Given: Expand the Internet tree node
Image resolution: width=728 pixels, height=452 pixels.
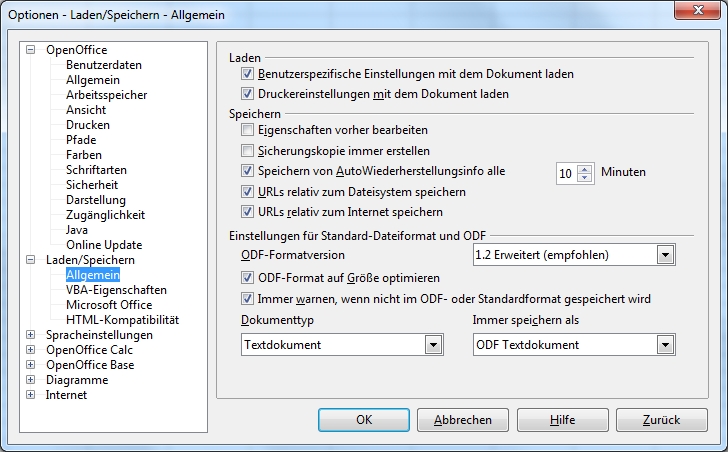Looking at the screenshot, I should (31, 395).
